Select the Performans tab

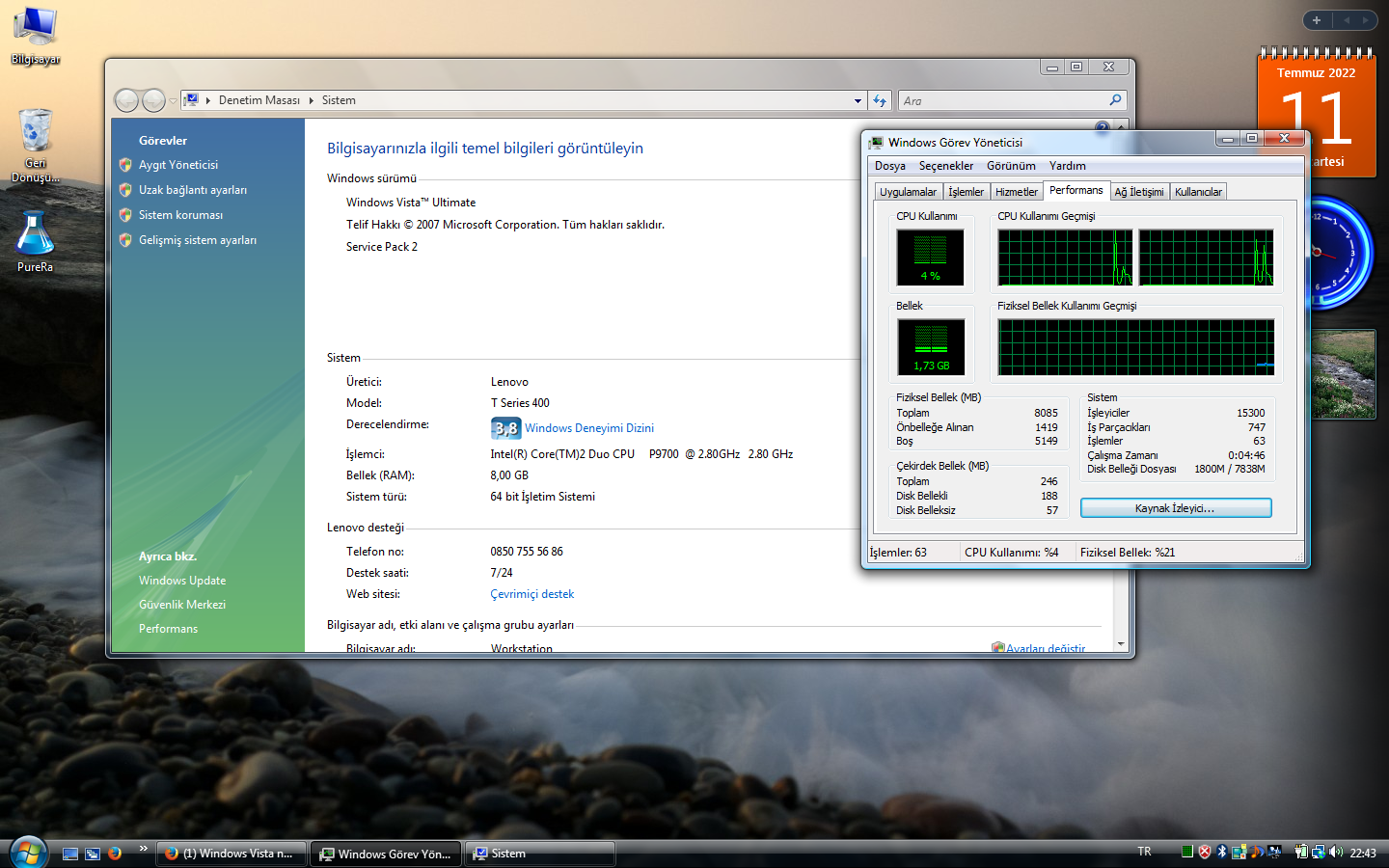[x=1076, y=190]
